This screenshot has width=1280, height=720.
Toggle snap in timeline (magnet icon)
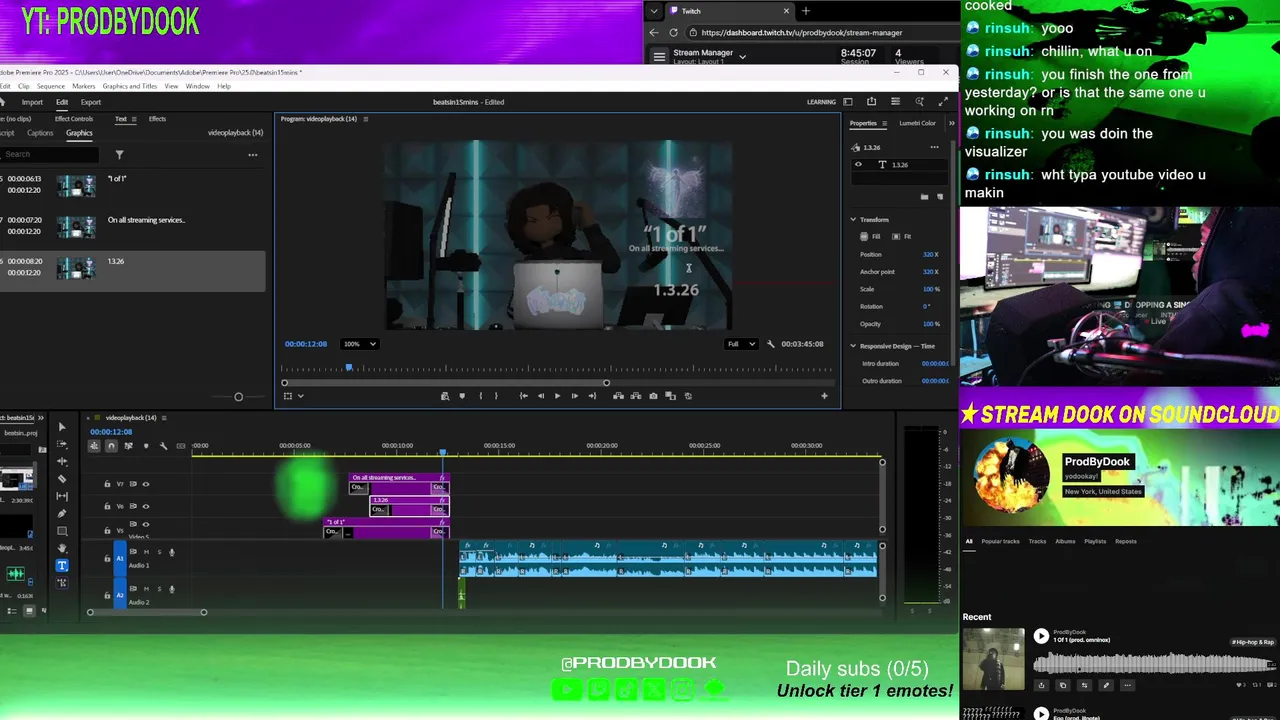click(111, 446)
